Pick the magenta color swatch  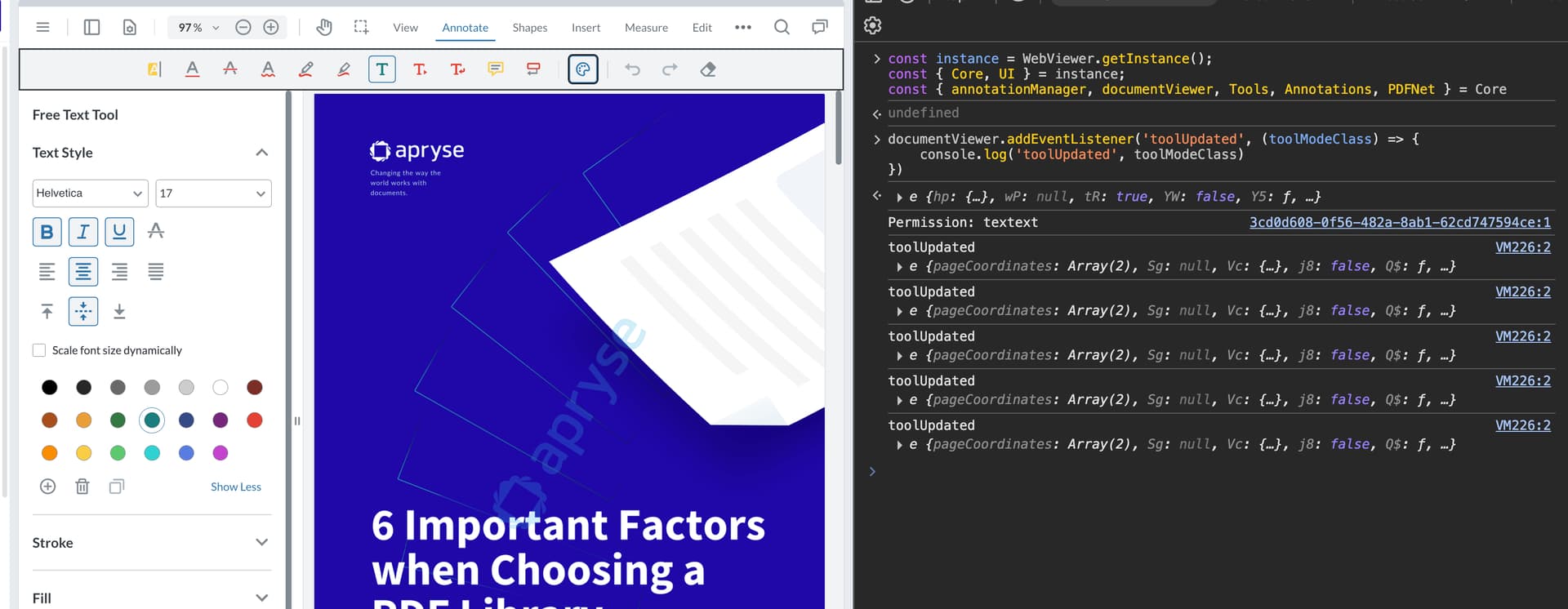click(x=220, y=452)
